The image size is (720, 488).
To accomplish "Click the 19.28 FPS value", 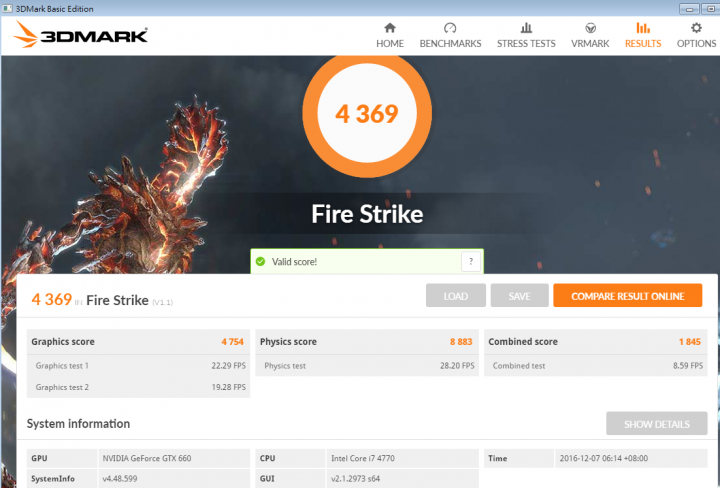I will pyautogui.click(x=228, y=387).
